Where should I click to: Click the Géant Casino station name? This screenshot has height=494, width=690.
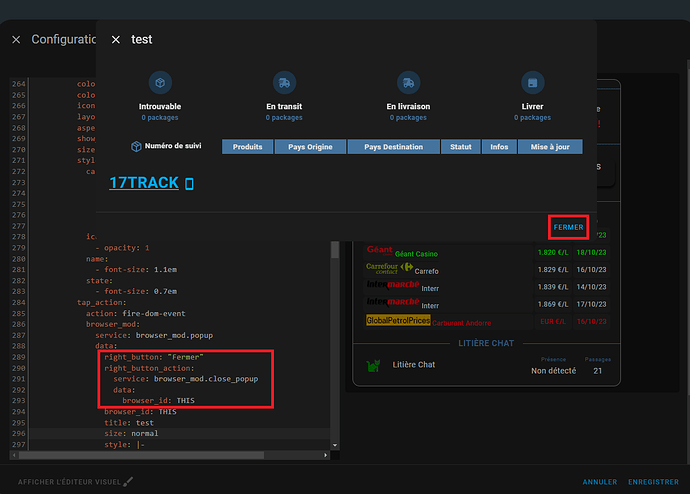[416, 254]
